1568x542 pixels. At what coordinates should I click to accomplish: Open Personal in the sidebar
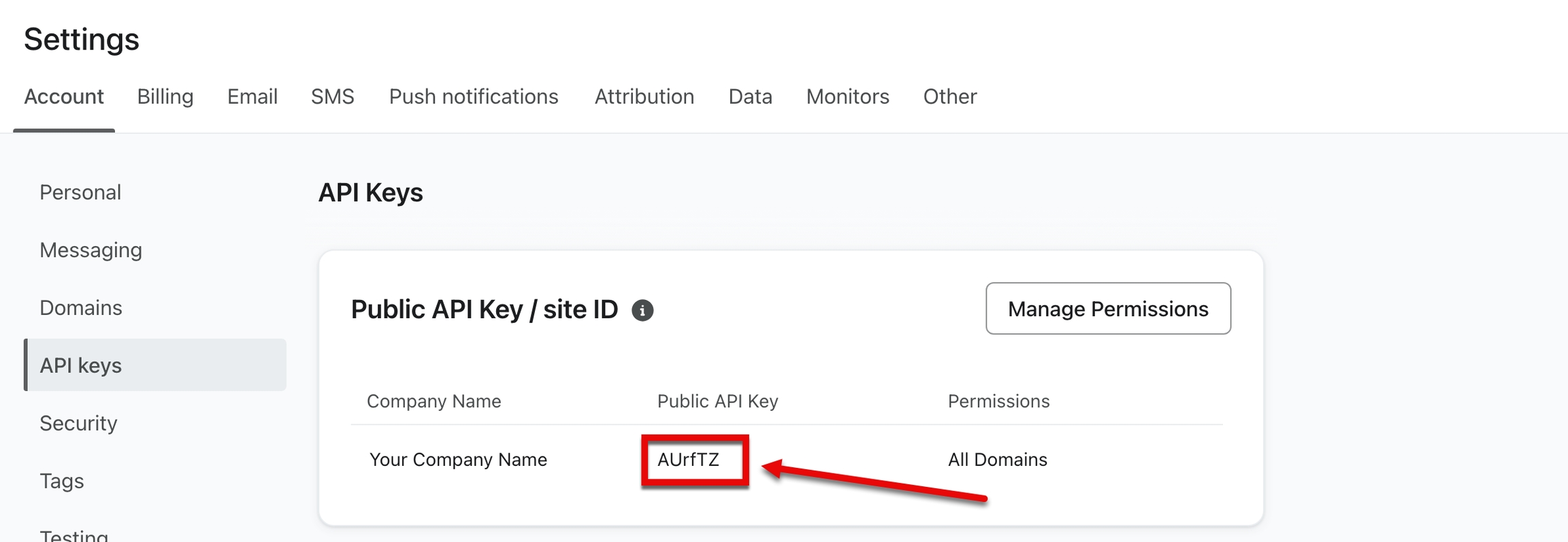80,192
